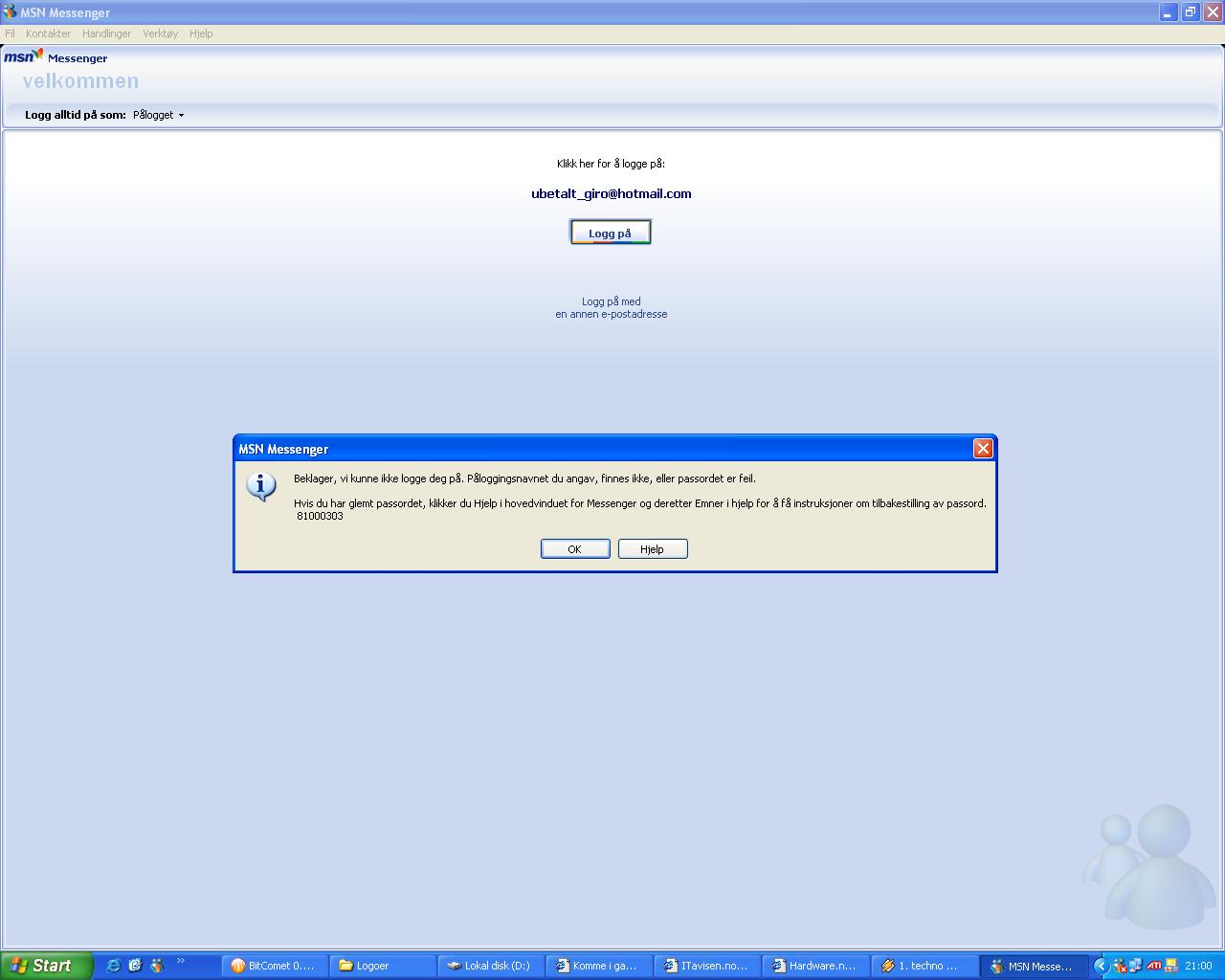
Task: Restore down the MSN Messenger window
Action: (x=1191, y=12)
